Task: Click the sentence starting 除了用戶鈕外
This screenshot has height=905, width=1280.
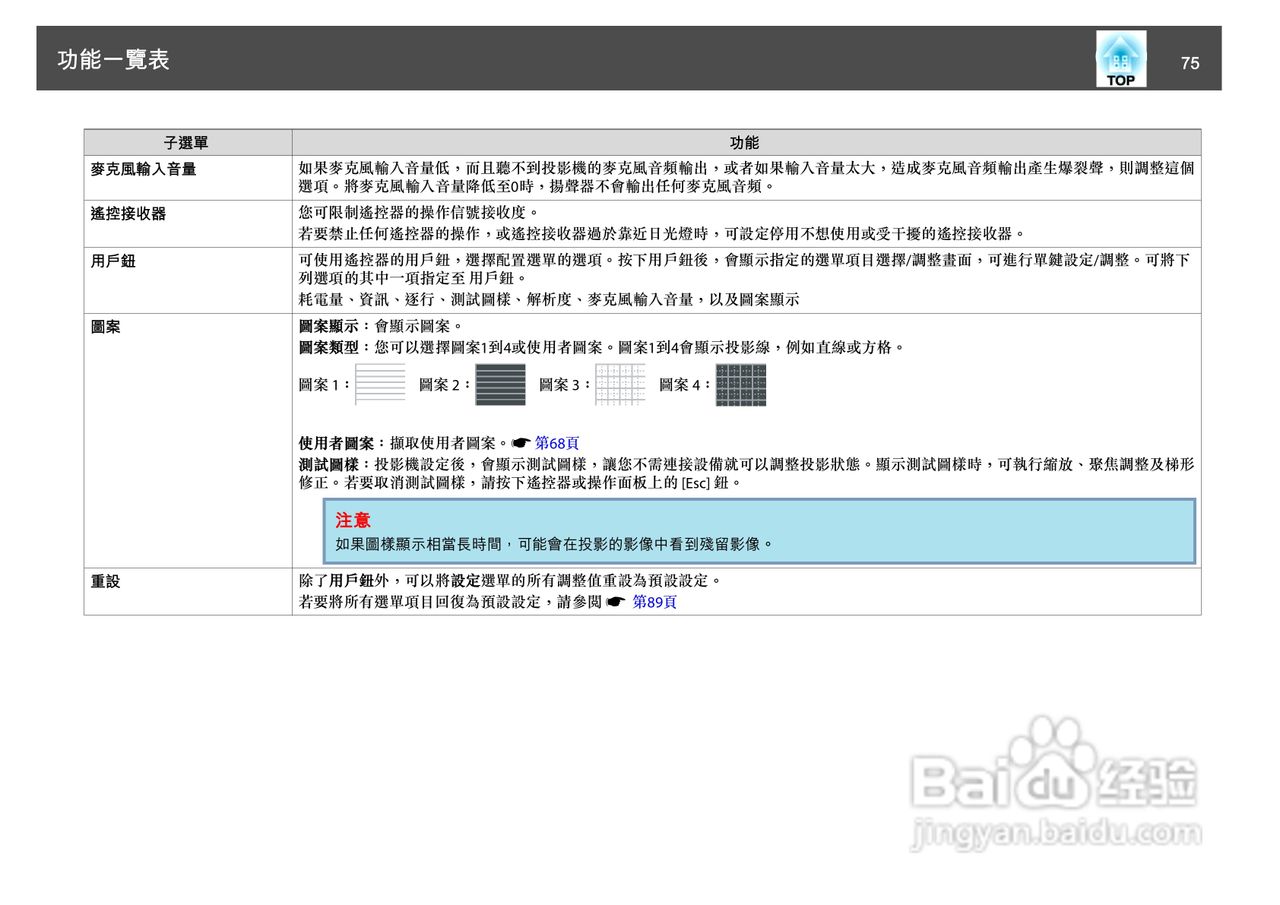Action: coord(510,581)
